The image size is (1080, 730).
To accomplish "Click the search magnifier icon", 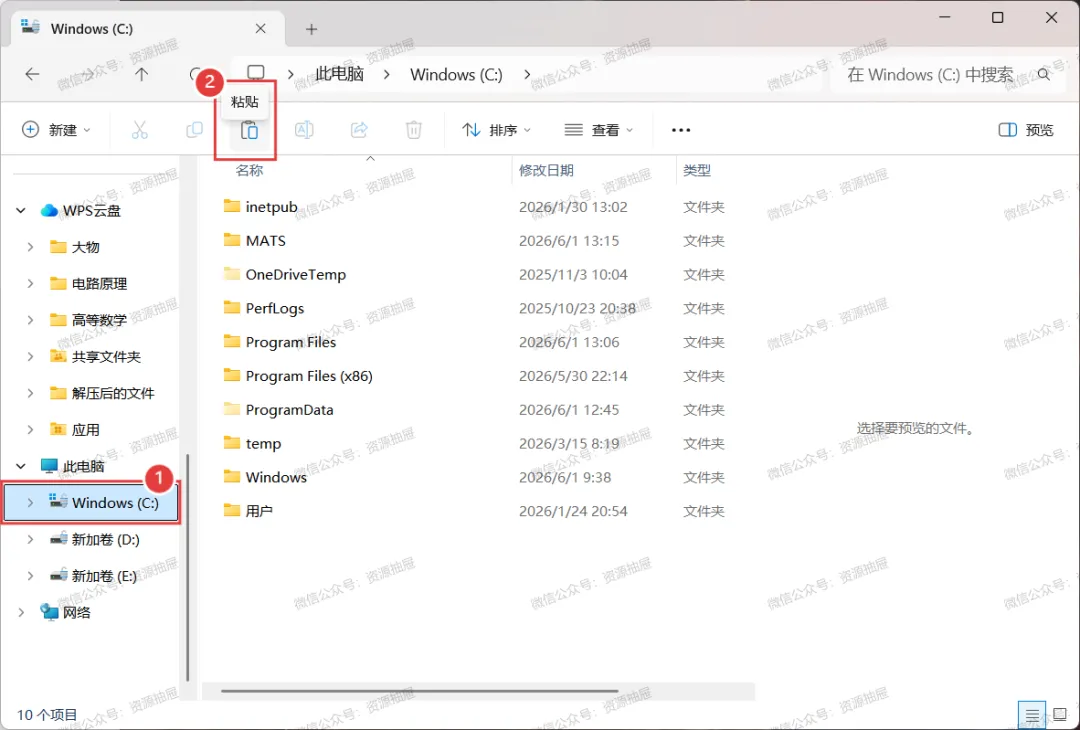I will (x=1043, y=74).
